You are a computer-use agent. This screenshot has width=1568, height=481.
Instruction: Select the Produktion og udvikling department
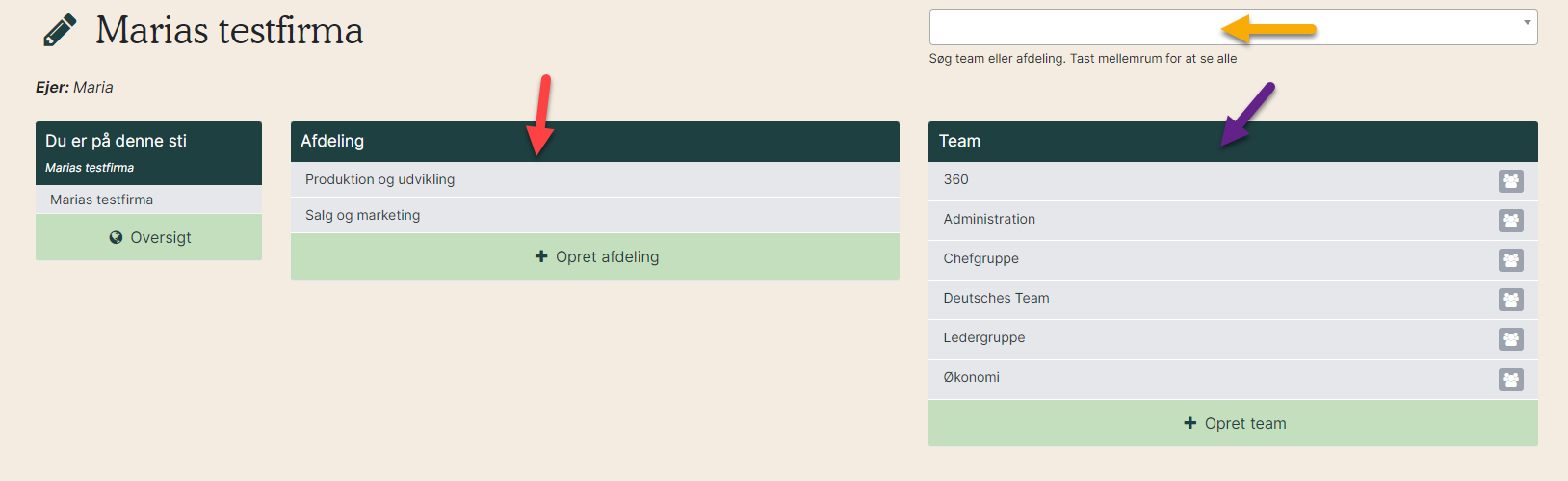pos(379,179)
